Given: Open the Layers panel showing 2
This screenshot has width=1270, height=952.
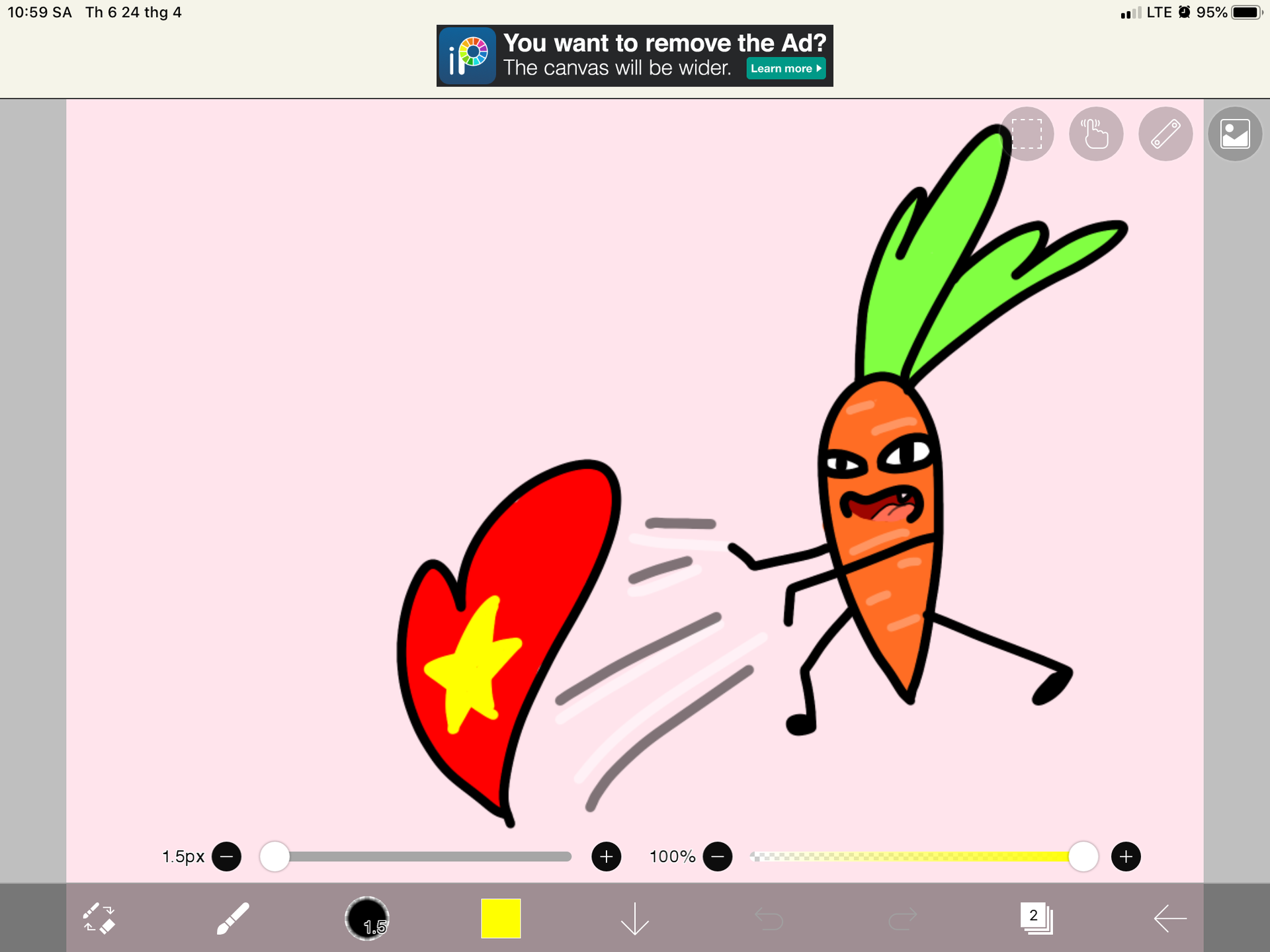Looking at the screenshot, I should point(1036,918).
